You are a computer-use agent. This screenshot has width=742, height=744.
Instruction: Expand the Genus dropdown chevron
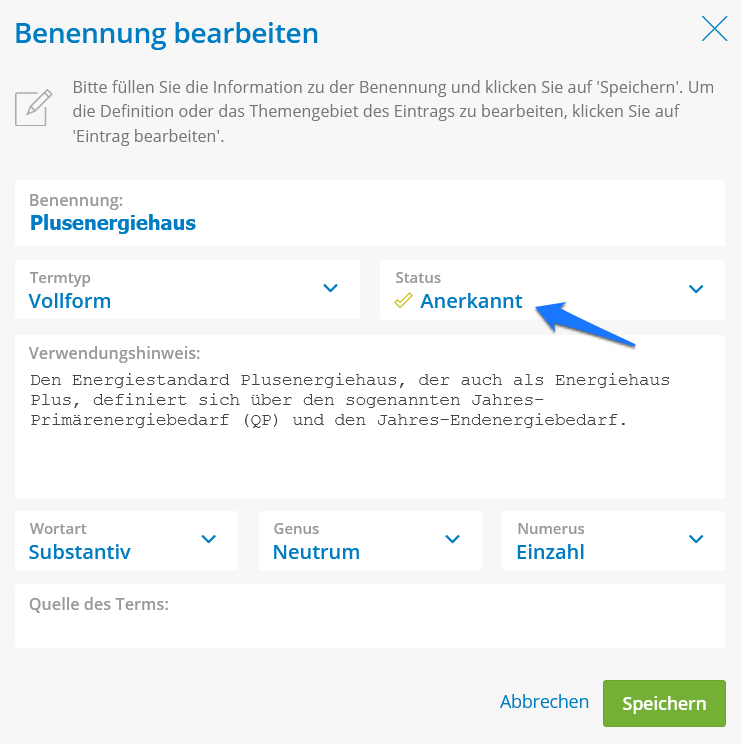click(453, 539)
